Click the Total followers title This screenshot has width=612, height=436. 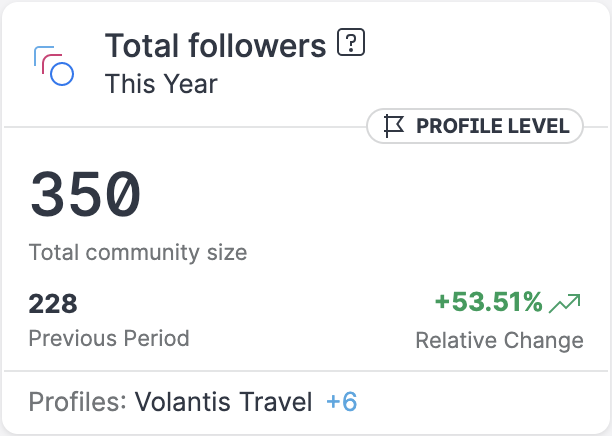pyautogui.click(x=216, y=46)
